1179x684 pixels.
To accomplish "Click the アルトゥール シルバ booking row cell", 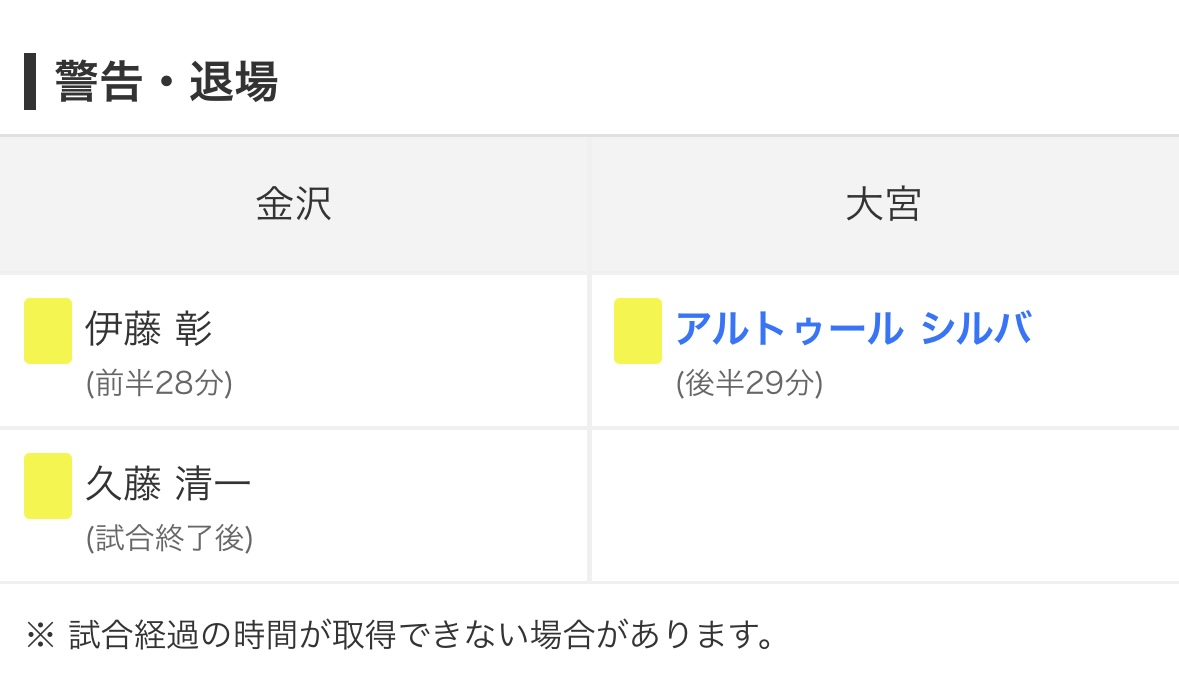I will [885, 350].
